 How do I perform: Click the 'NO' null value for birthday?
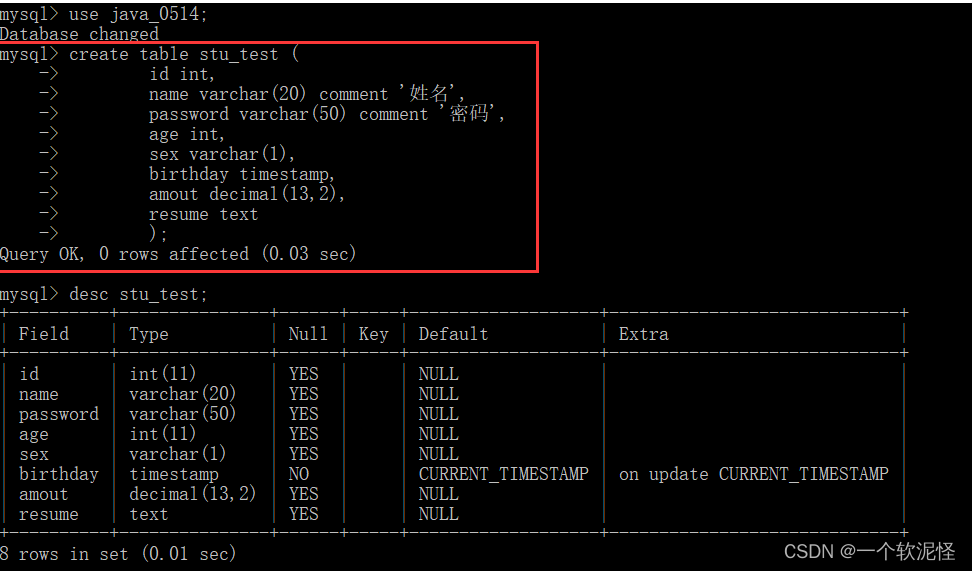[x=299, y=474]
